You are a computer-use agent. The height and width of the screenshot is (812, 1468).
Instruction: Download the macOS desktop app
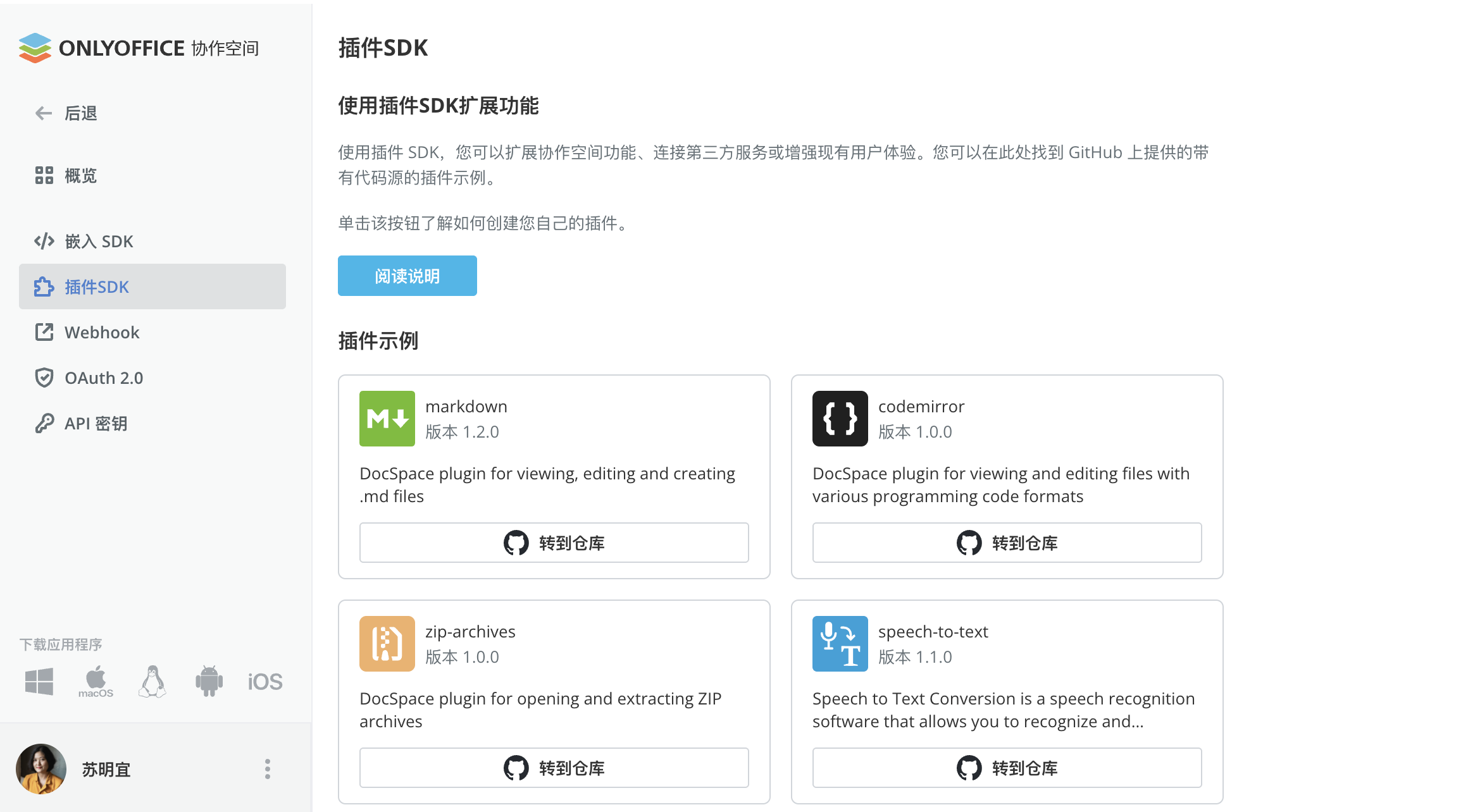click(96, 682)
